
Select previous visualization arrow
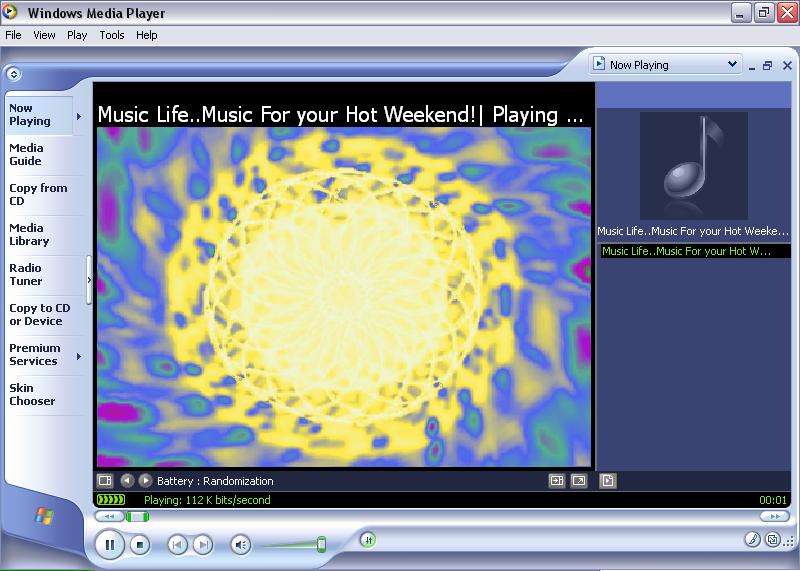click(x=127, y=481)
